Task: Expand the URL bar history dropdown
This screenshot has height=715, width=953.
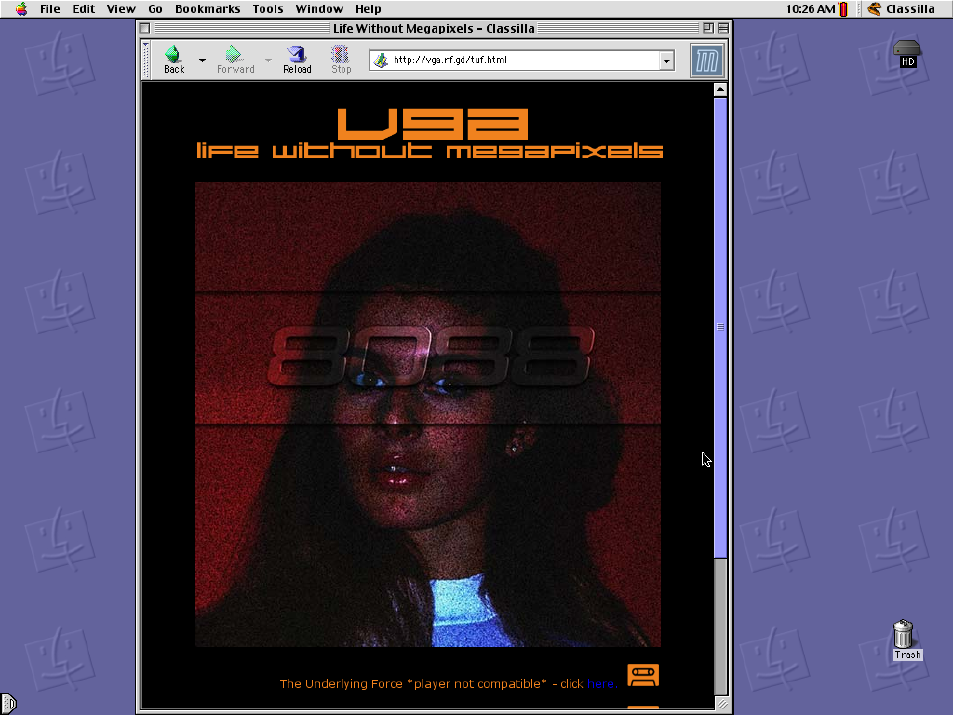Action: pos(667,60)
